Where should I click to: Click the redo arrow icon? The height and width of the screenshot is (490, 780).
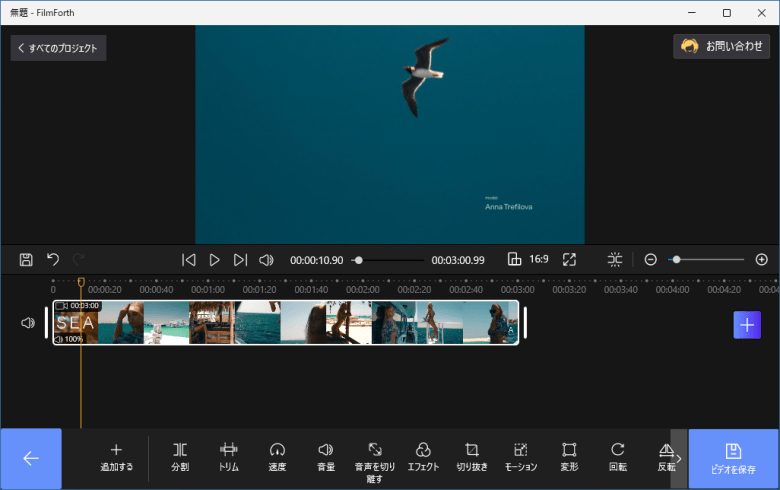pos(79,259)
